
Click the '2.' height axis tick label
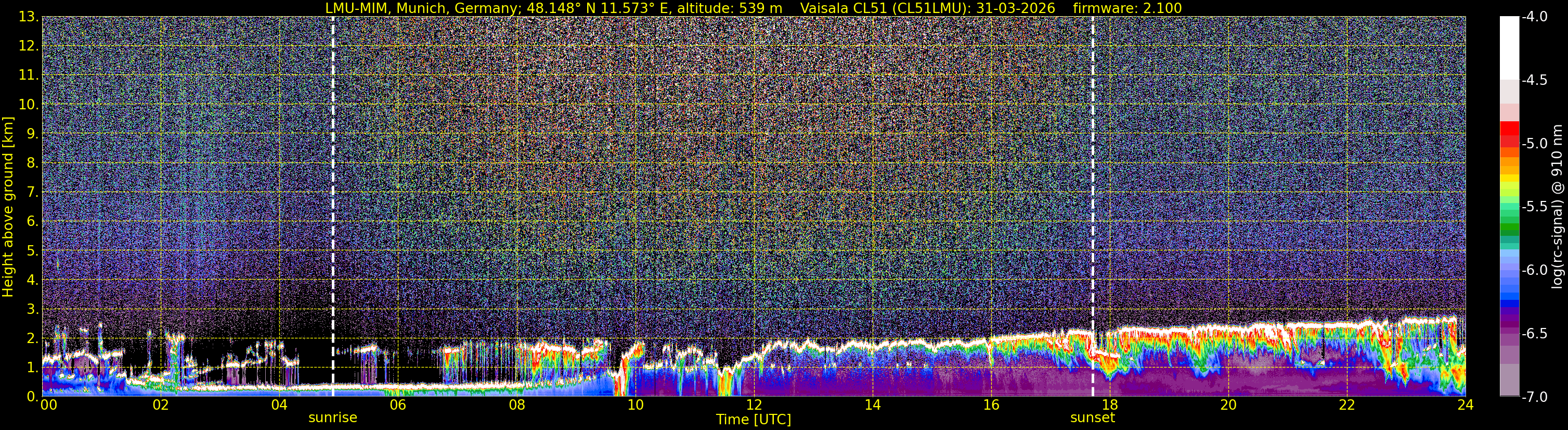point(32,338)
